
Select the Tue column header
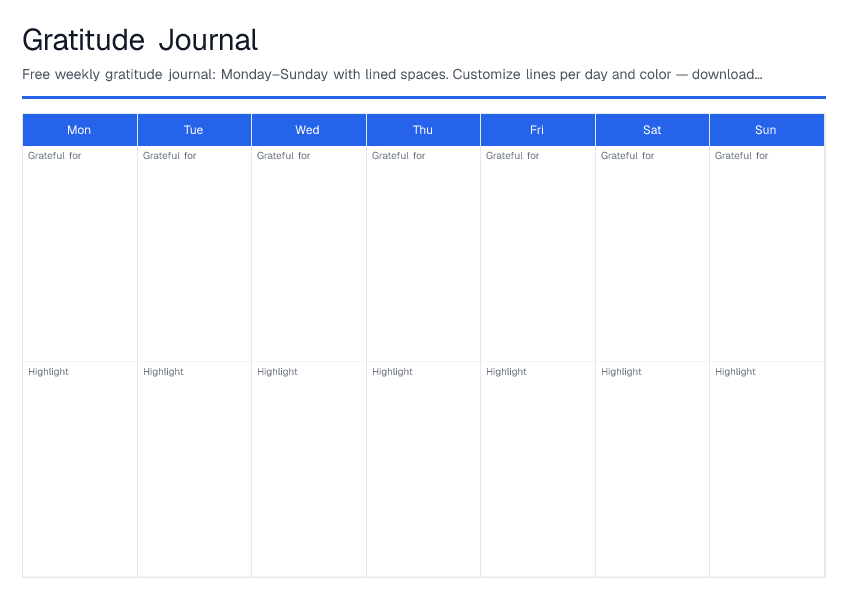click(x=194, y=130)
